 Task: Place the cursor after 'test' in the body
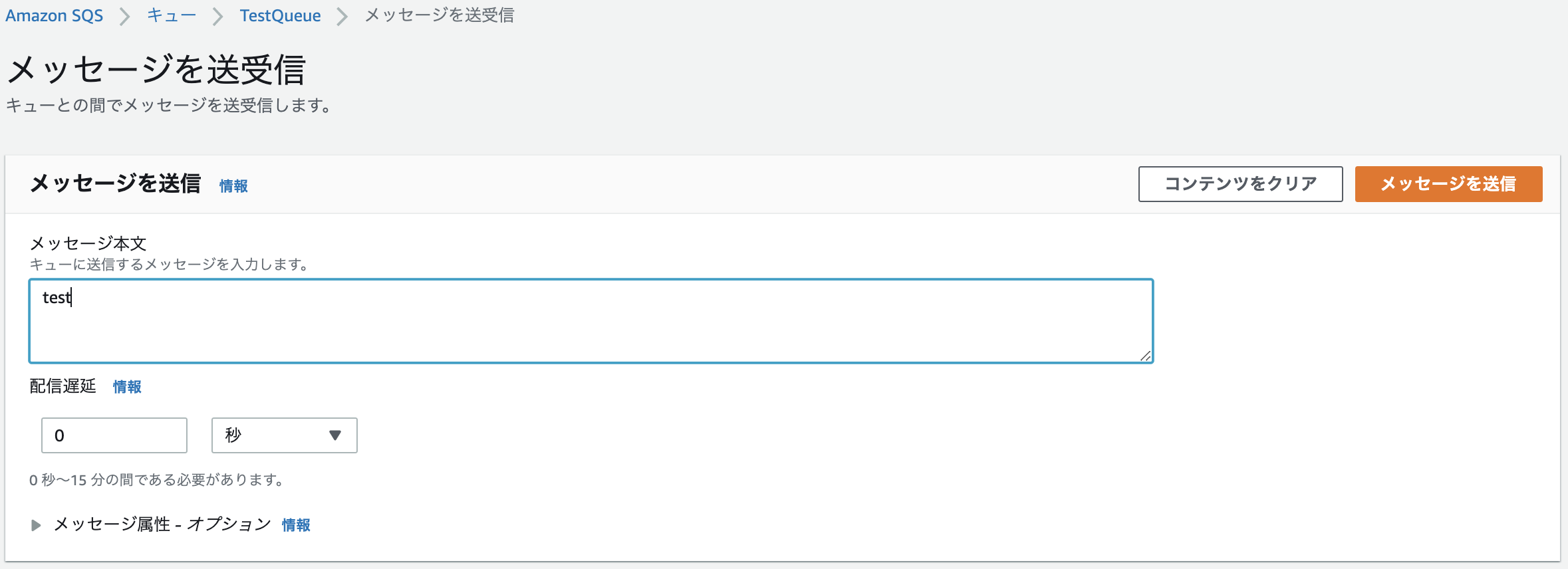(x=73, y=298)
